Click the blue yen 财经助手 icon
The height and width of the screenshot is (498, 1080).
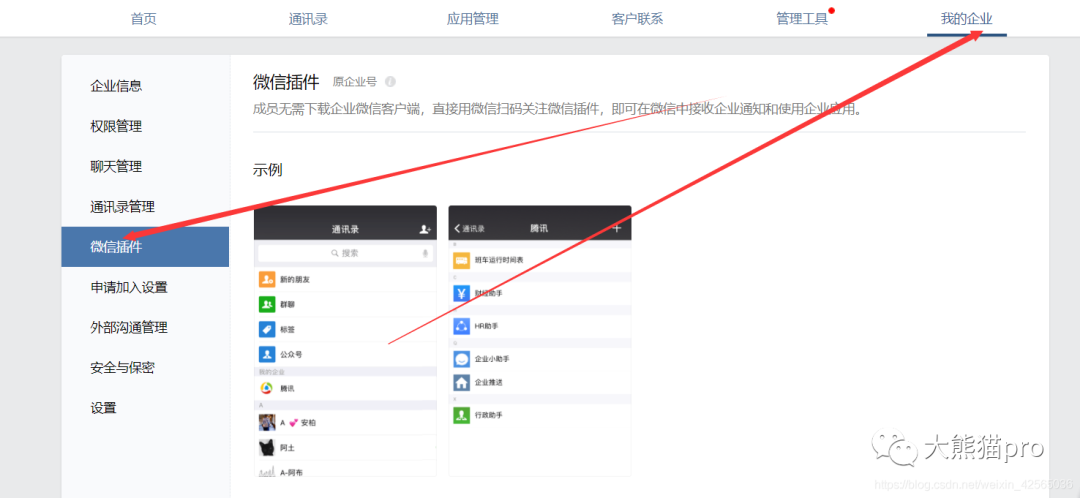(461, 293)
